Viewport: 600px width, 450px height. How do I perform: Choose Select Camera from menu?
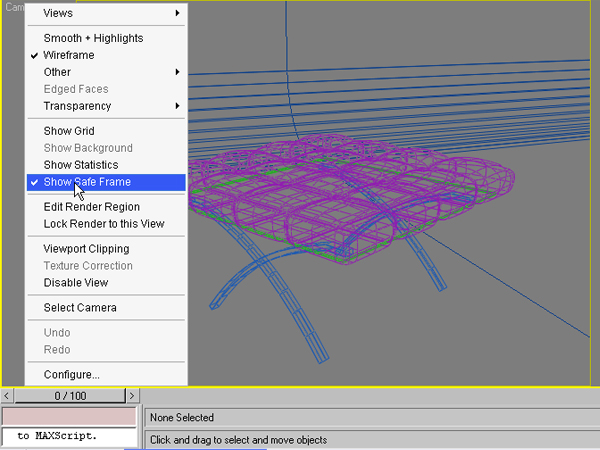coord(106,308)
